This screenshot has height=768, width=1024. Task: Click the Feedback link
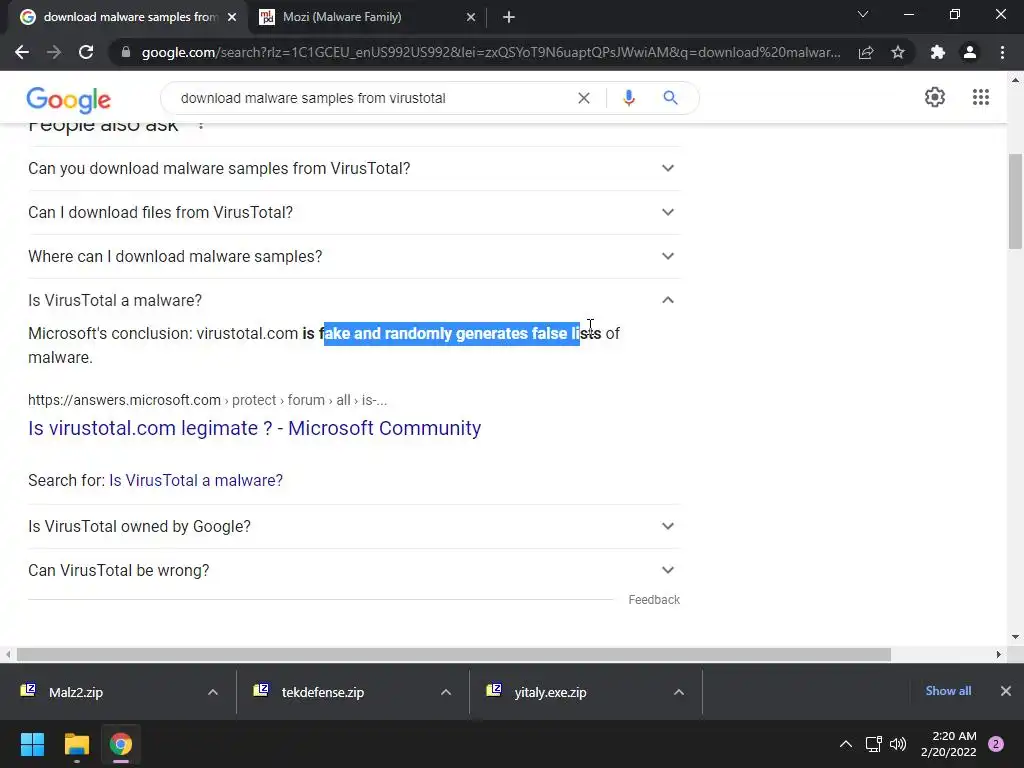654,600
